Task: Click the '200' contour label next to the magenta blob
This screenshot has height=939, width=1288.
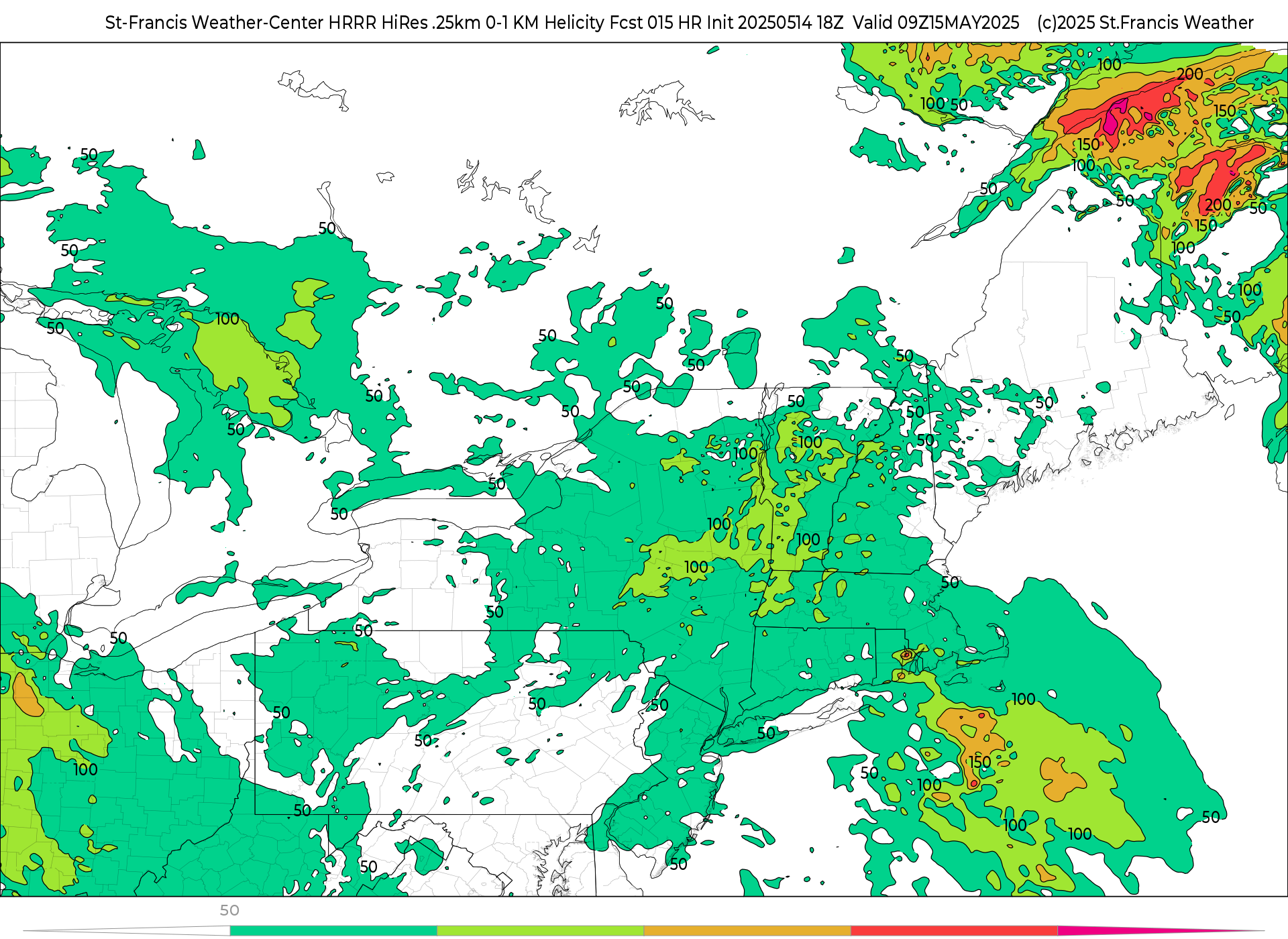Action: click(x=1190, y=74)
